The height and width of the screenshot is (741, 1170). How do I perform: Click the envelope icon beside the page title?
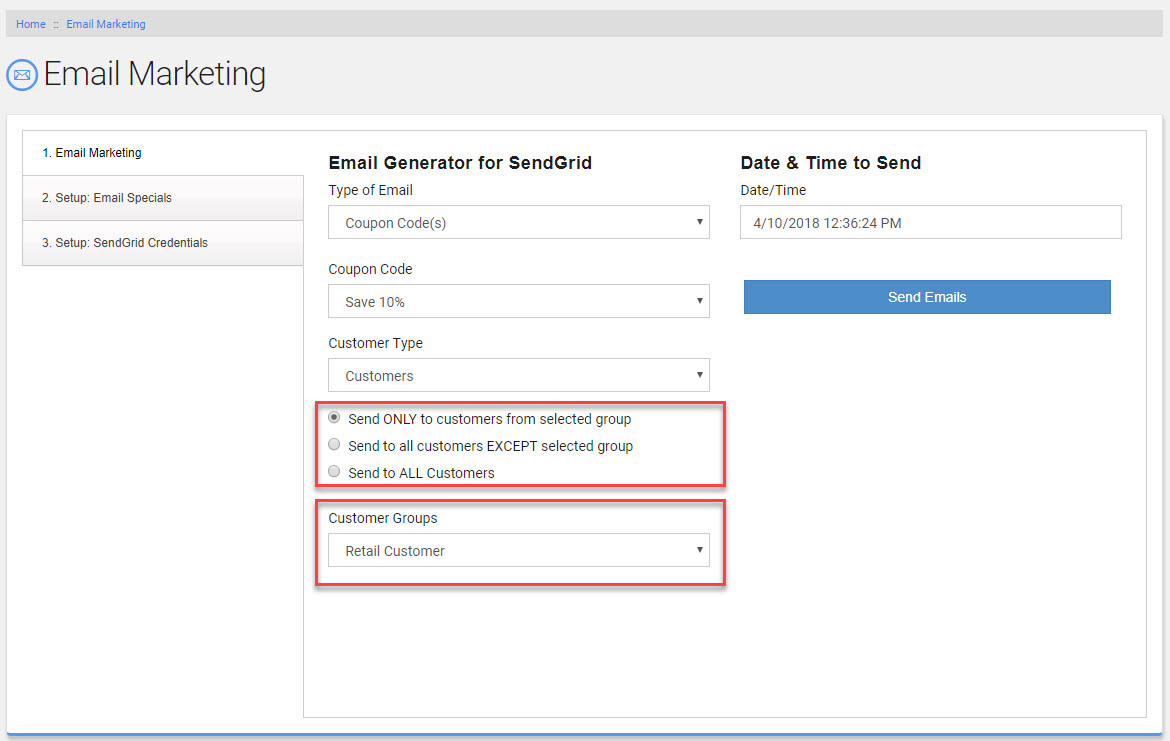(22, 75)
